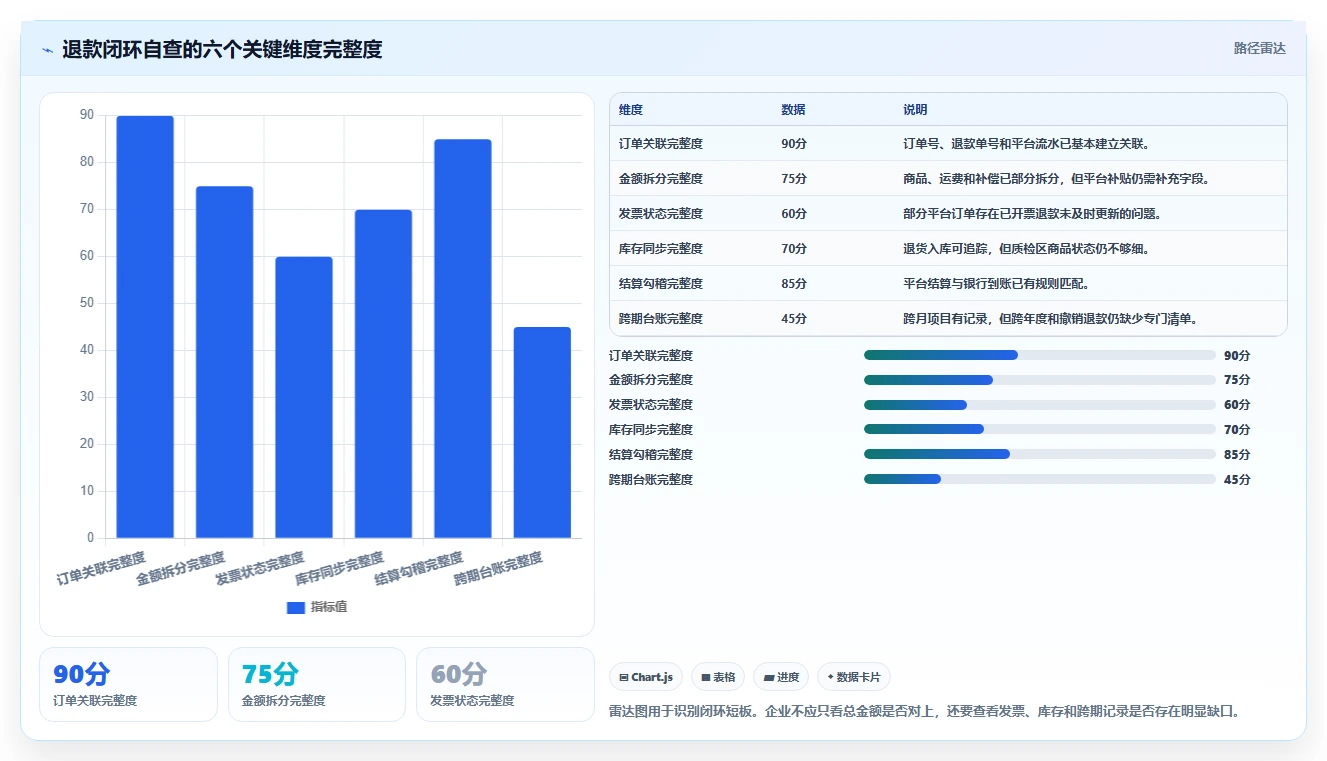Click the 订单关联完整度 bar in chart
The width and height of the screenshot is (1327, 761).
point(145,327)
